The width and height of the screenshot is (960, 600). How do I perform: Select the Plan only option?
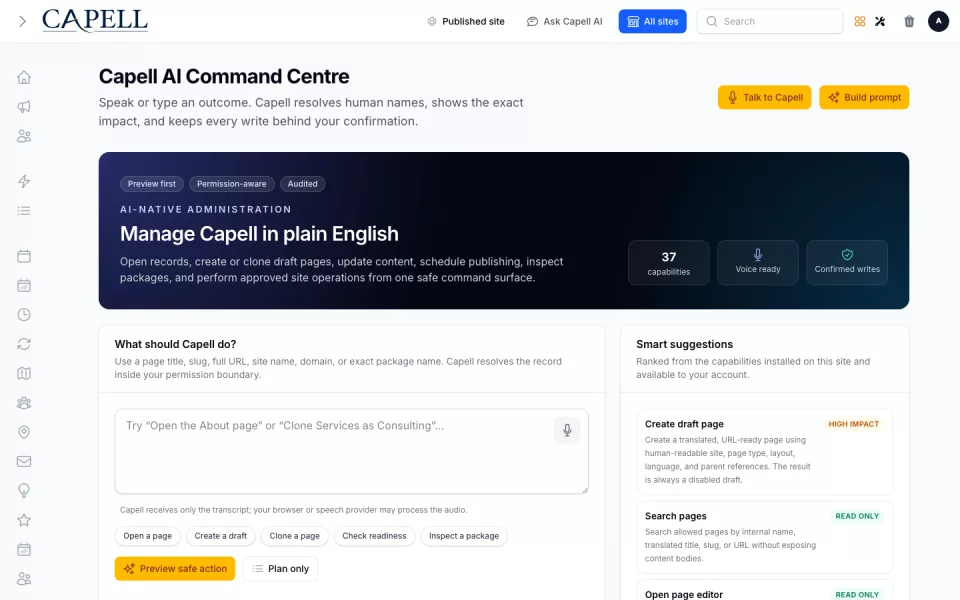pos(280,569)
